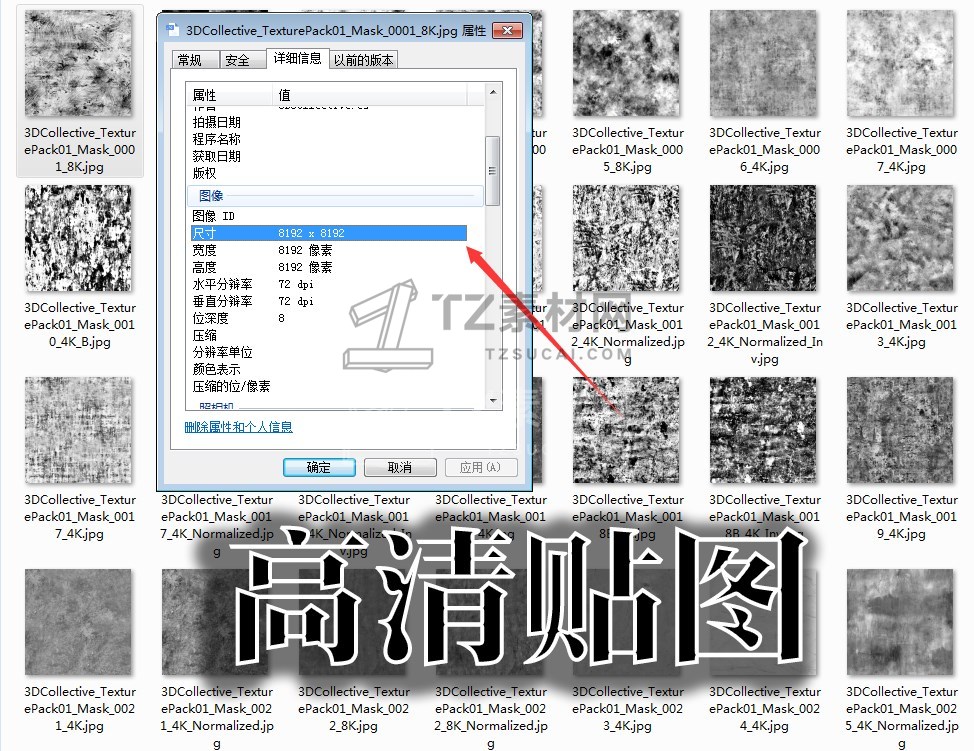Image resolution: width=974 pixels, height=751 pixels.
Task: Select the Mask_0012_4K_Normalized.jpg thumbnail
Action: click(626, 238)
